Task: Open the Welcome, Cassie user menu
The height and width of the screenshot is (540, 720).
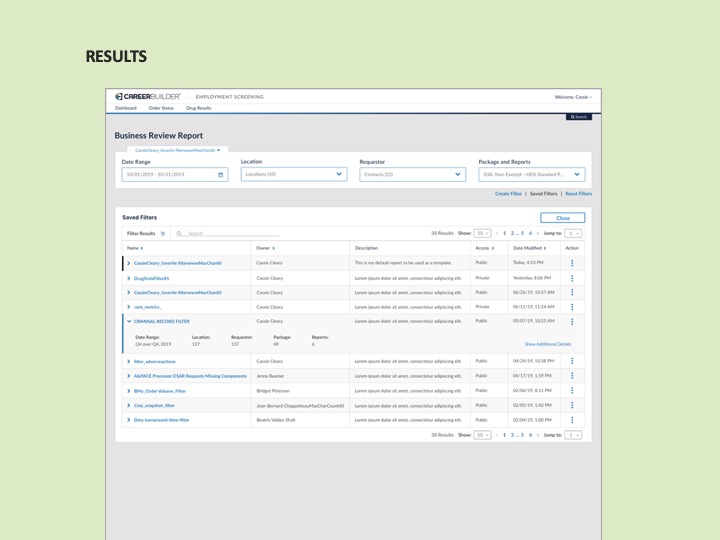Action: coord(573,97)
